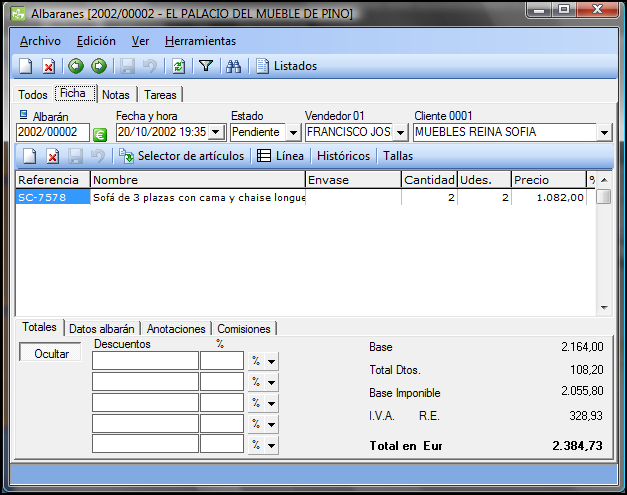Click the New record icon in main toolbar
627x495 pixels.
(x=26, y=66)
